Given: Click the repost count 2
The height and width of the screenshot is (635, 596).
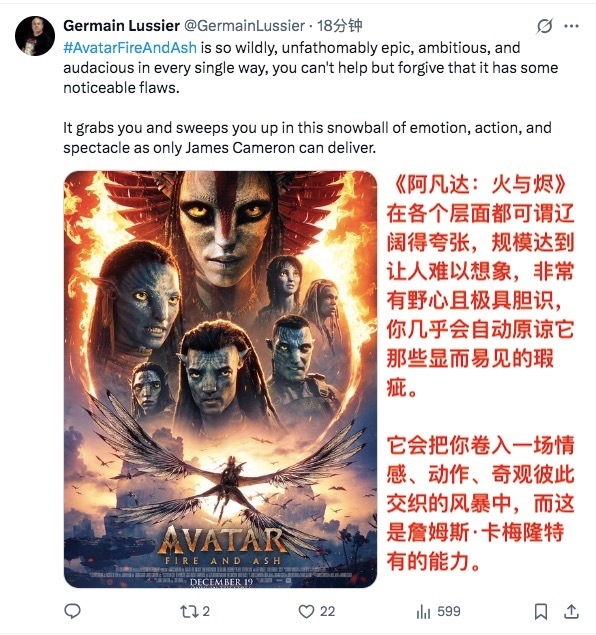Looking at the screenshot, I should tap(206, 612).
